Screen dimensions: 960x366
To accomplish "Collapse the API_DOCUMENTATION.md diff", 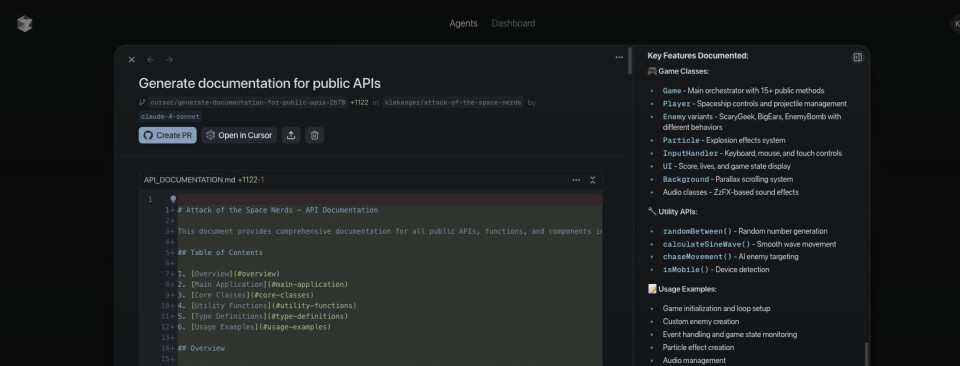I will pos(592,180).
